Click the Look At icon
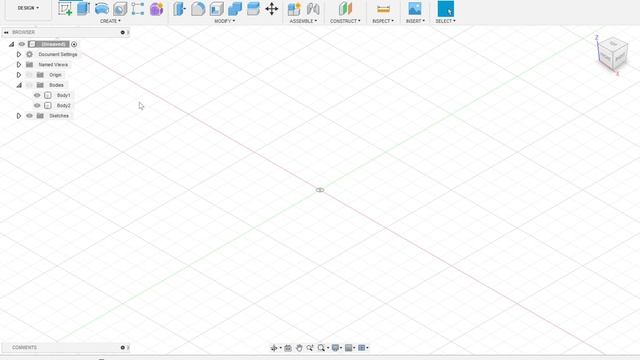 click(288, 348)
